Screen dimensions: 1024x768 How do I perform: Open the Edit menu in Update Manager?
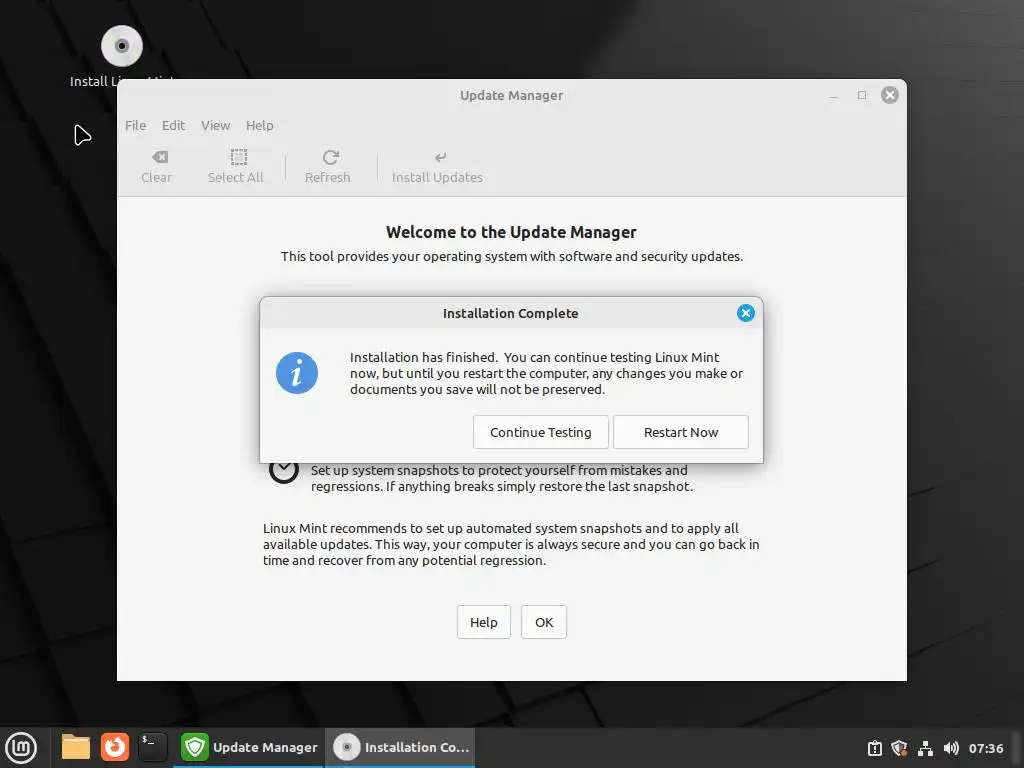[x=173, y=125]
